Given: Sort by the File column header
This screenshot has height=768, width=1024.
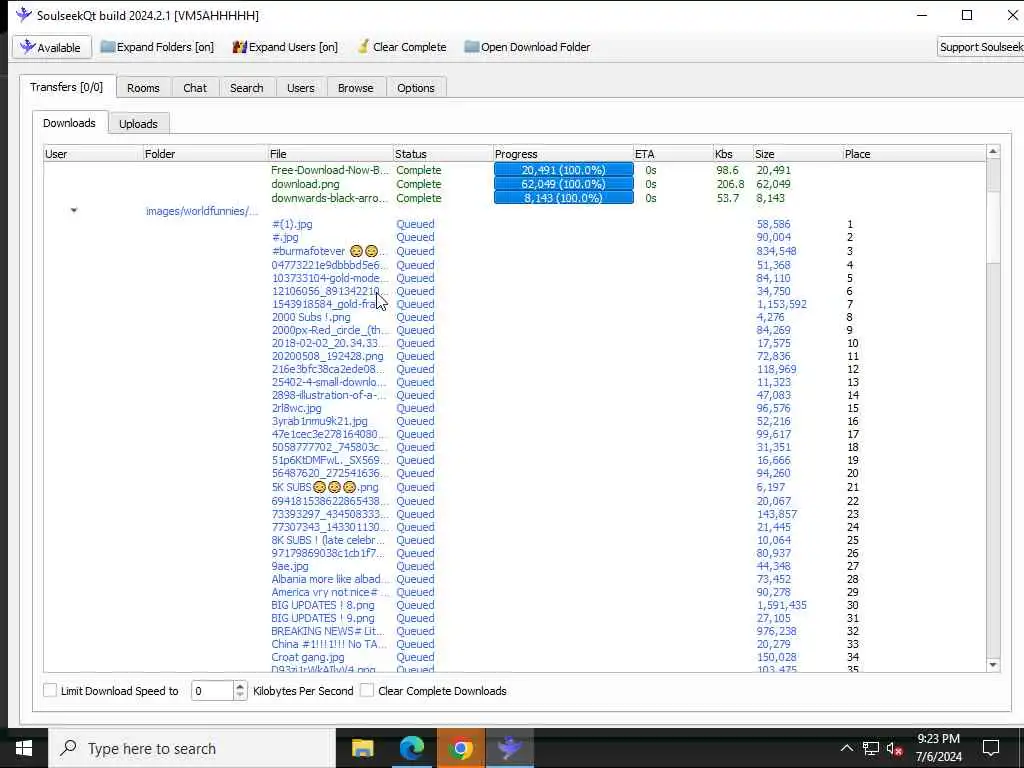Looking at the screenshot, I should tap(330, 154).
